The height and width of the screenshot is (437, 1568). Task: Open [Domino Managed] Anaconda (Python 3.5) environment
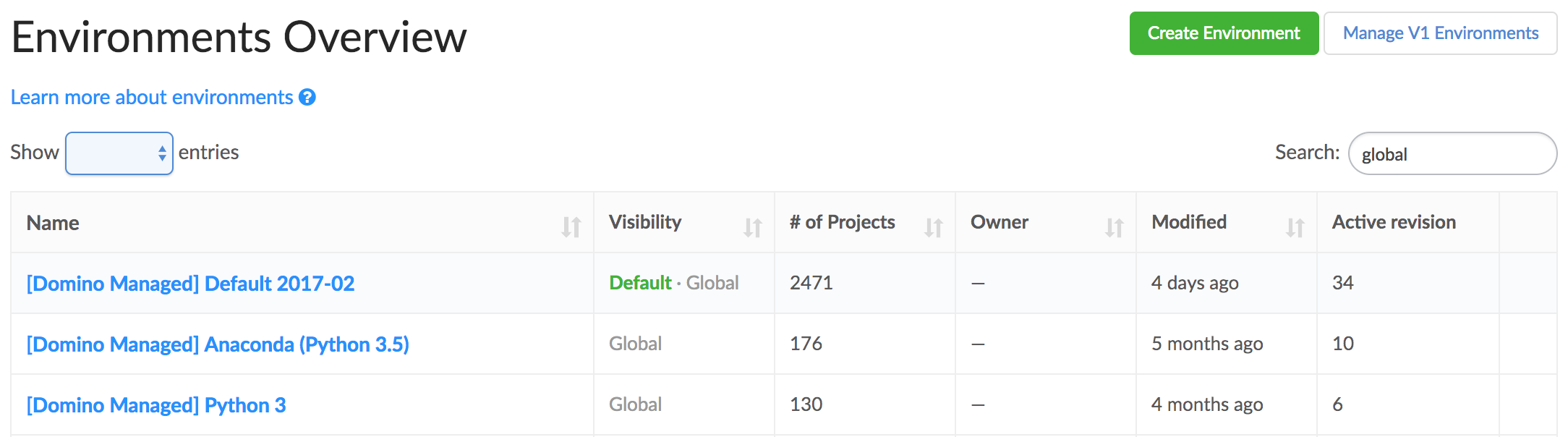tap(218, 344)
